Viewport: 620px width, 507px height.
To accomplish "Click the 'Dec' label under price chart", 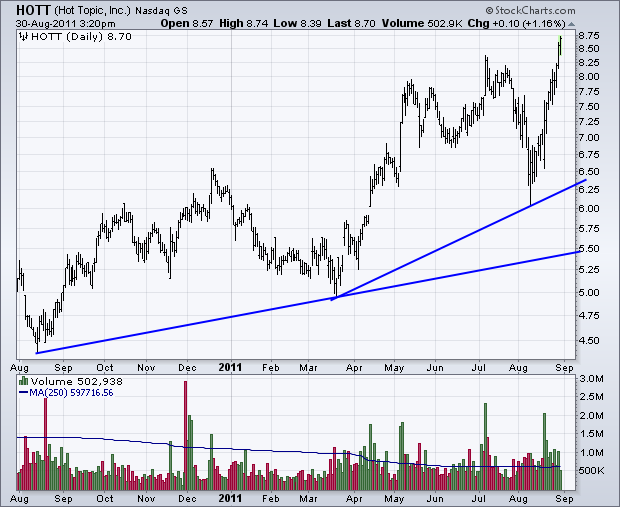I will tap(187, 368).
